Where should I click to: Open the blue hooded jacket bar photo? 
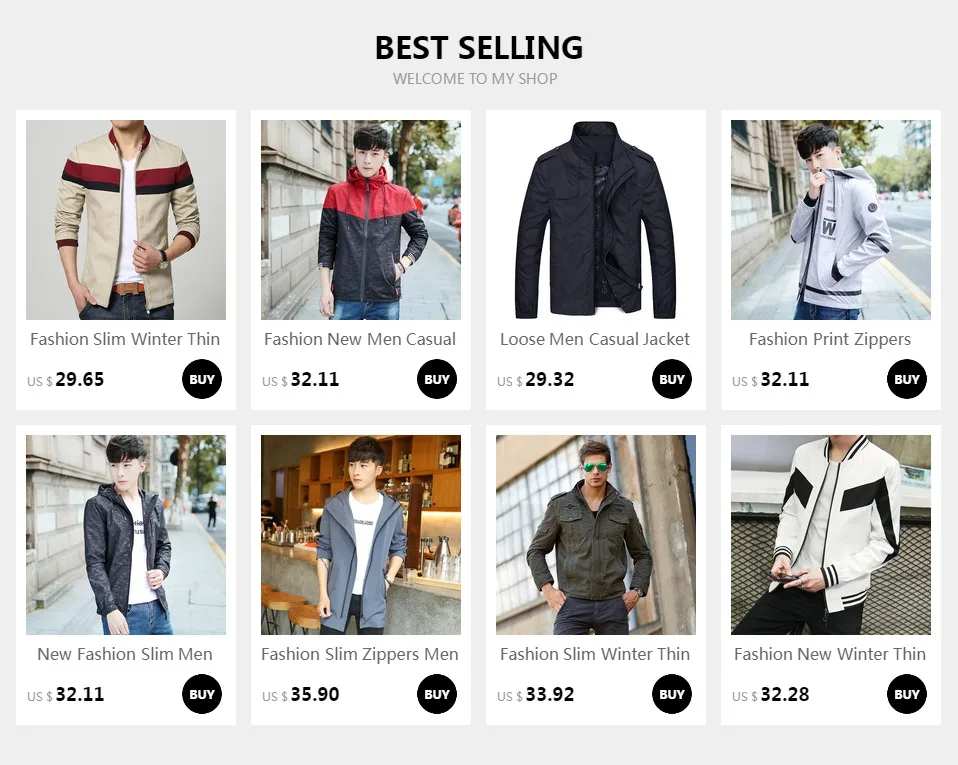361,535
